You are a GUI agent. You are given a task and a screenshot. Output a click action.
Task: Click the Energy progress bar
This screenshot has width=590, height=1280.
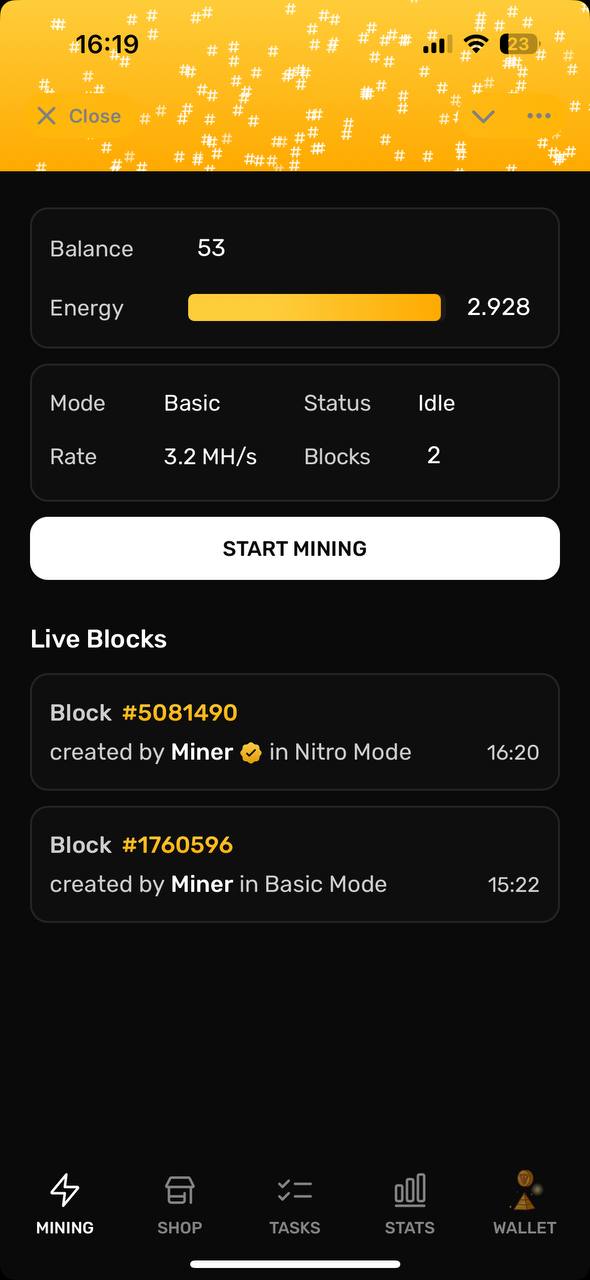[x=314, y=307]
